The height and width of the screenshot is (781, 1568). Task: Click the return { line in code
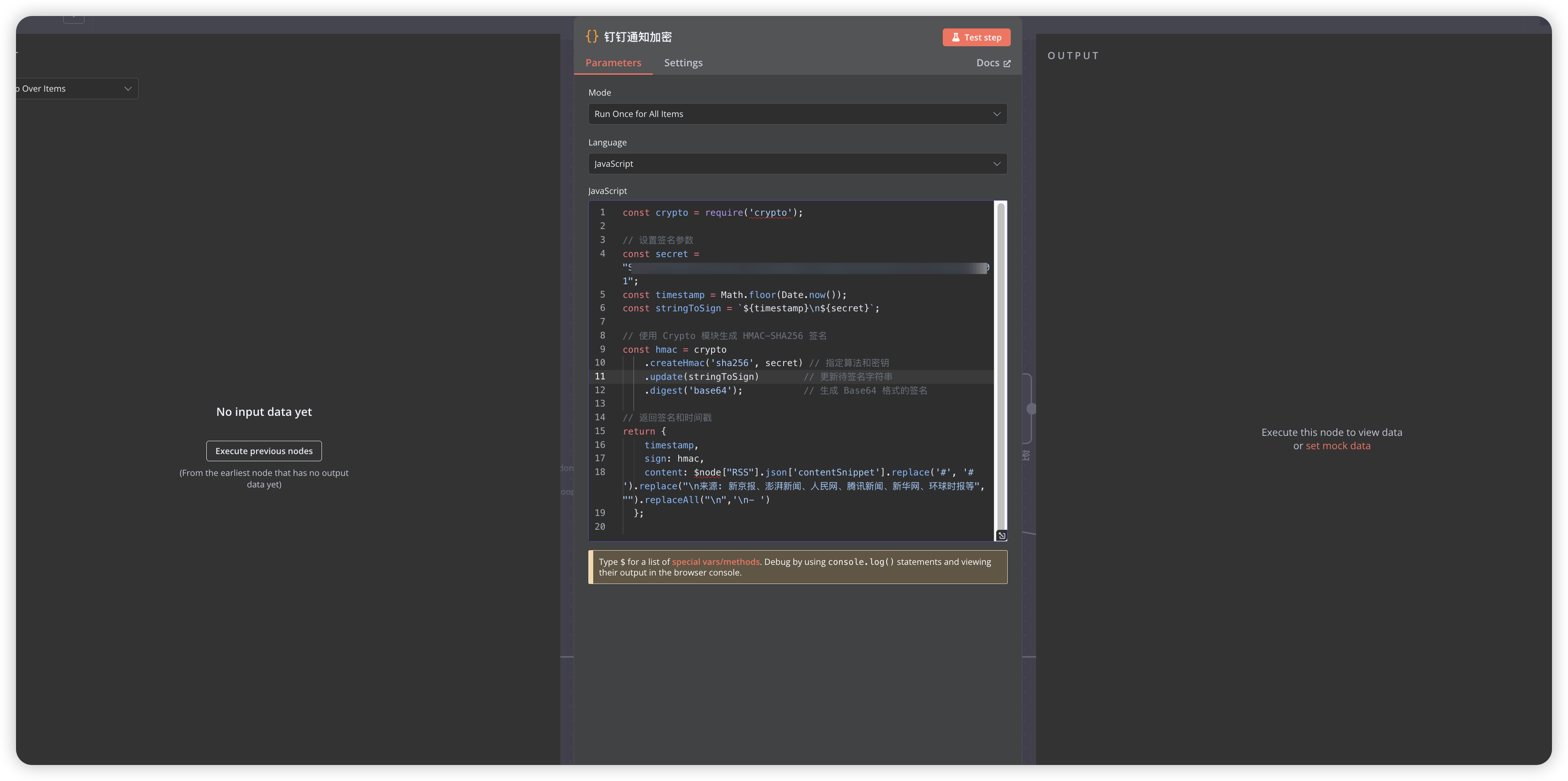click(x=644, y=431)
